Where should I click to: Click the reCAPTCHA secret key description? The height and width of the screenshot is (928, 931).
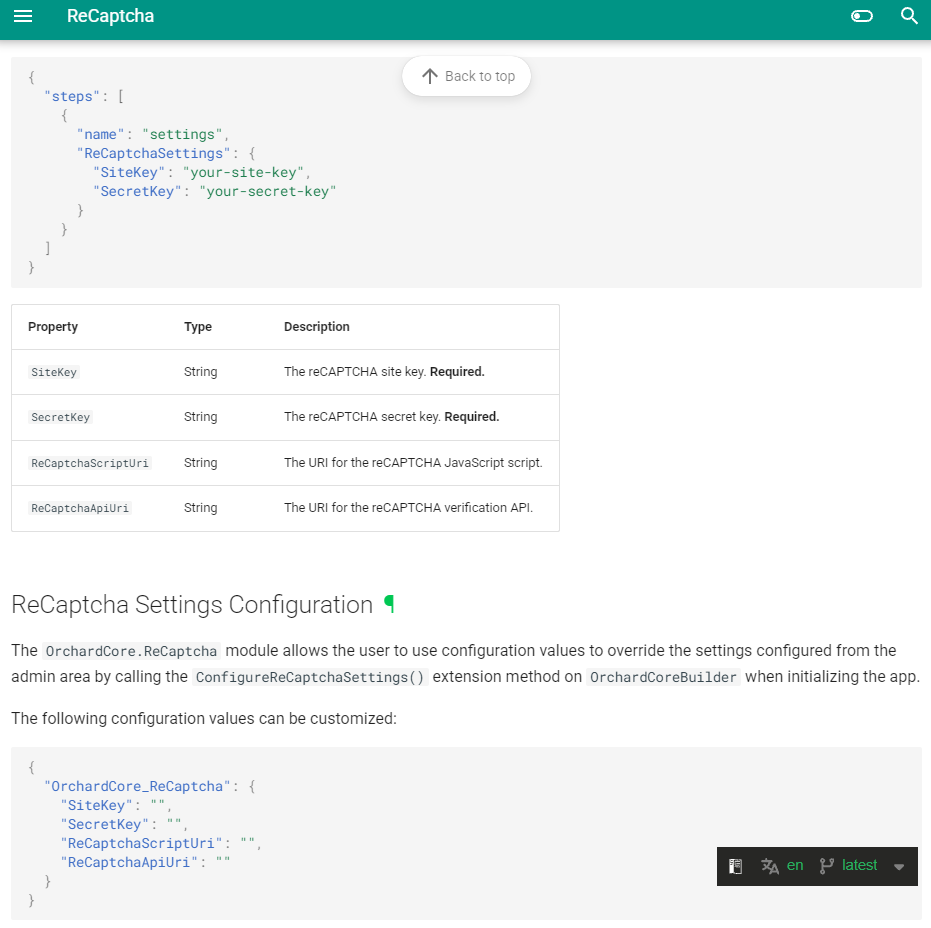coord(391,417)
